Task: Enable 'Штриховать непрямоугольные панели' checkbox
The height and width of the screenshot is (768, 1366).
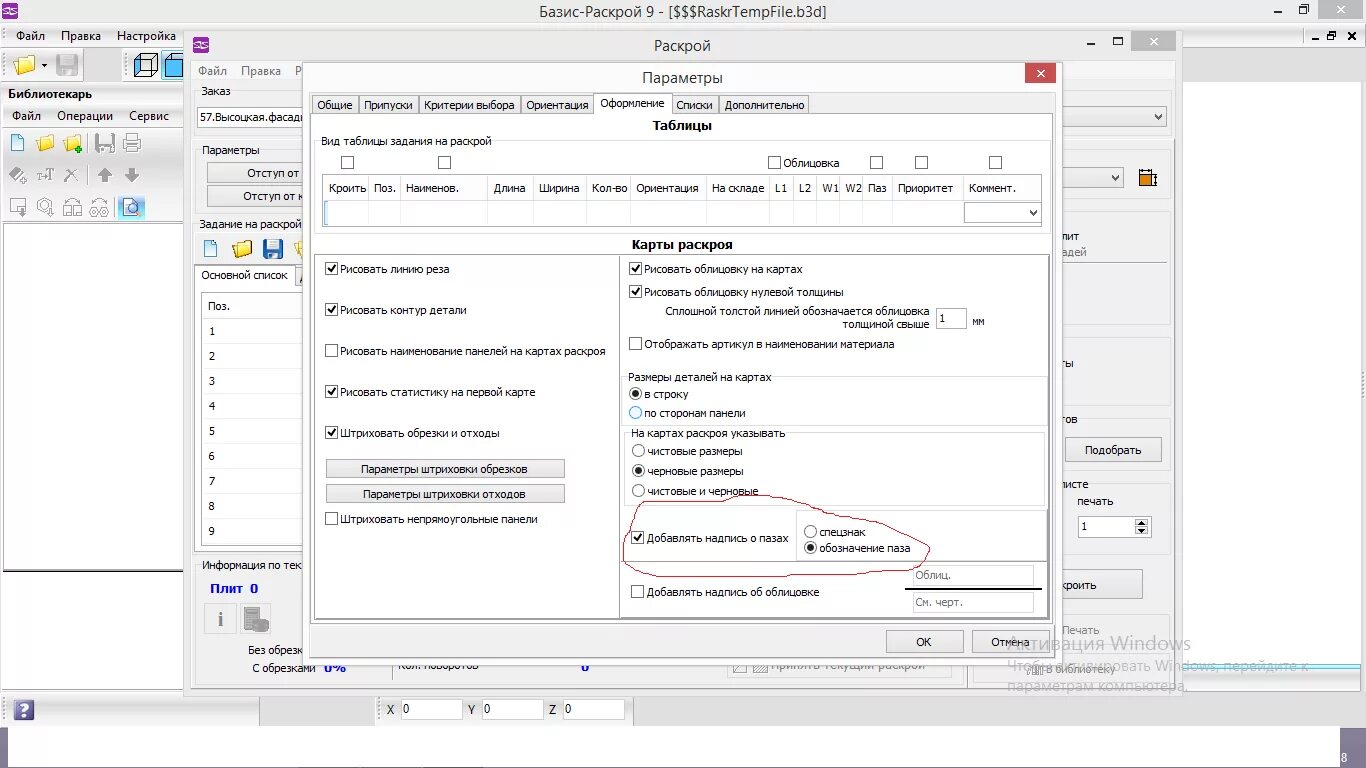Action: 332,519
